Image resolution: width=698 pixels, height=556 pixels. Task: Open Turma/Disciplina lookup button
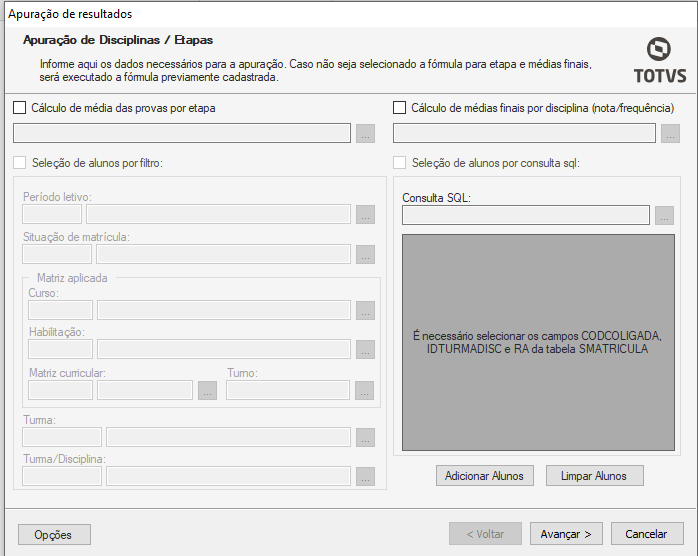click(365, 476)
